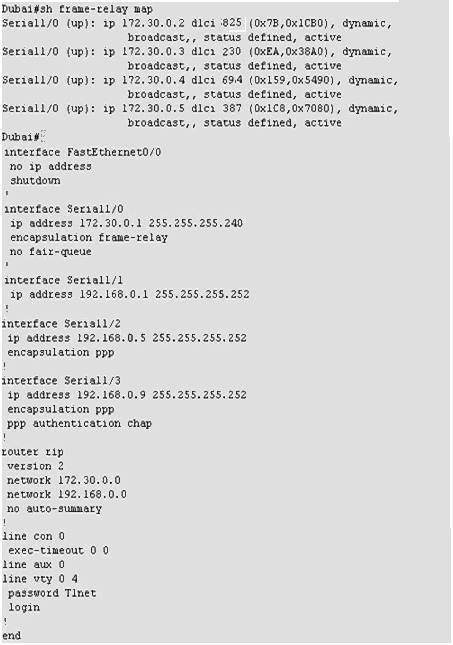Select the 'ppp authentication chap' line

pos(79,423)
